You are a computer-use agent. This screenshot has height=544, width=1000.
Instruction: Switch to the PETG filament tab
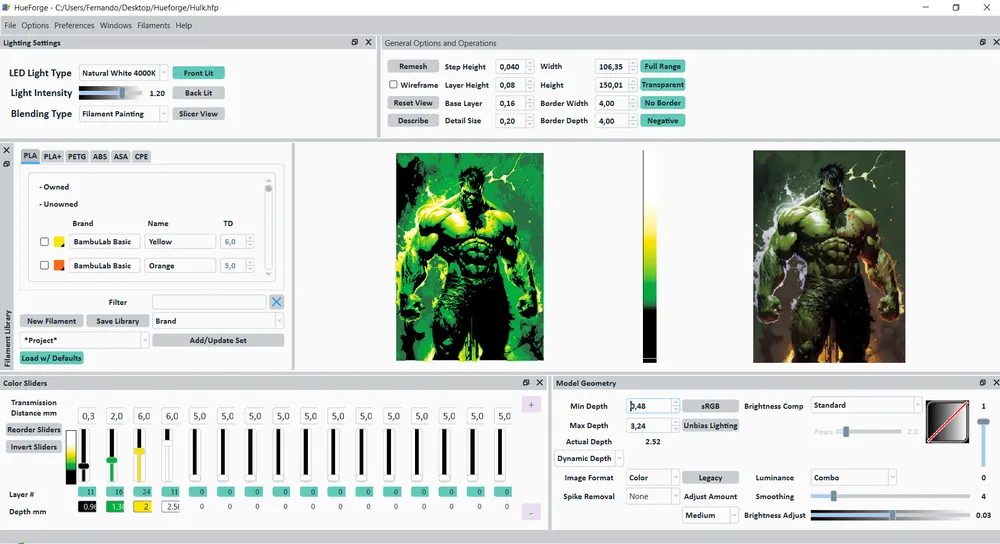[x=77, y=156]
